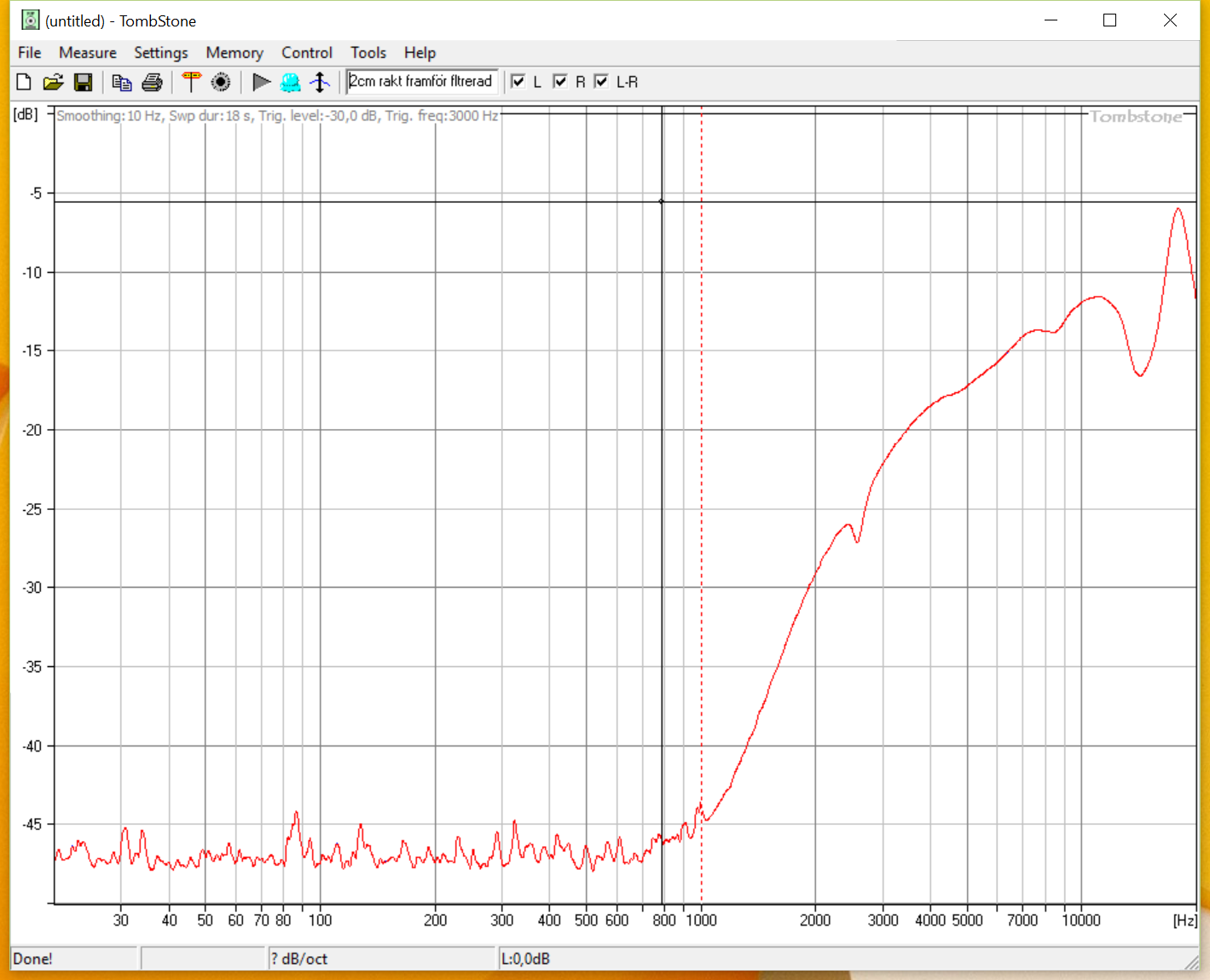The width and height of the screenshot is (1210, 980).
Task: Open the Control menu
Action: point(307,53)
